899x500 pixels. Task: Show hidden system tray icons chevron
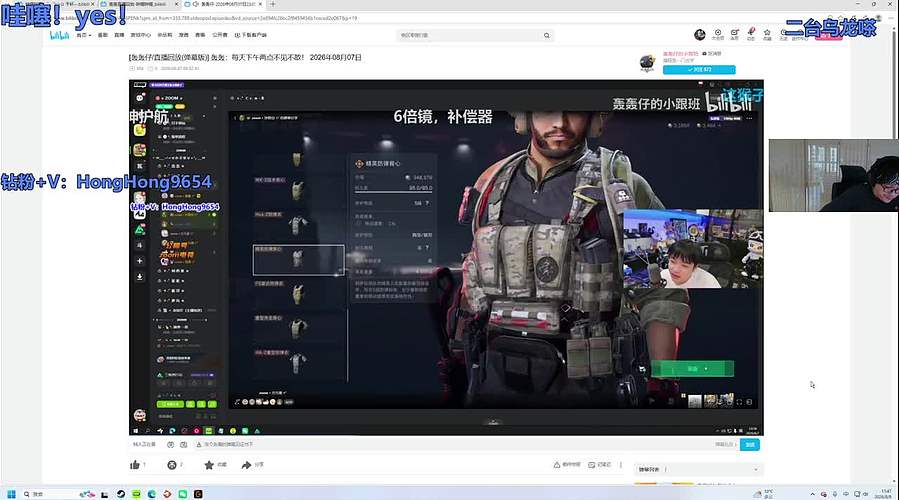coord(812,494)
